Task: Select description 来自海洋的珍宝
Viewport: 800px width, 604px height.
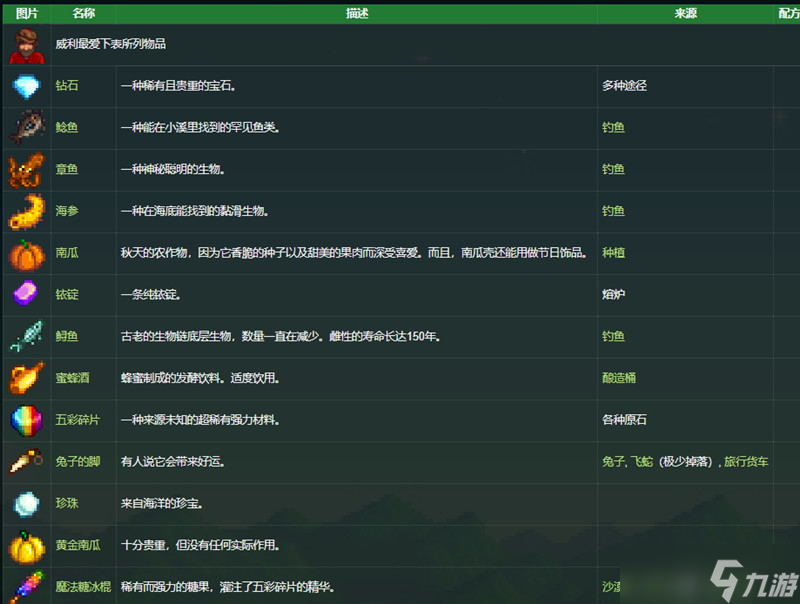Action: (162, 504)
